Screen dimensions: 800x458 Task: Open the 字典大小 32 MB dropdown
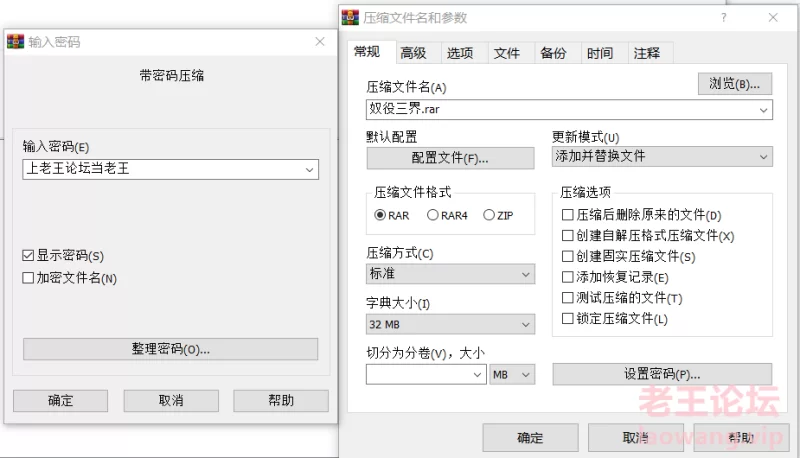pyautogui.click(x=451, y=324)
